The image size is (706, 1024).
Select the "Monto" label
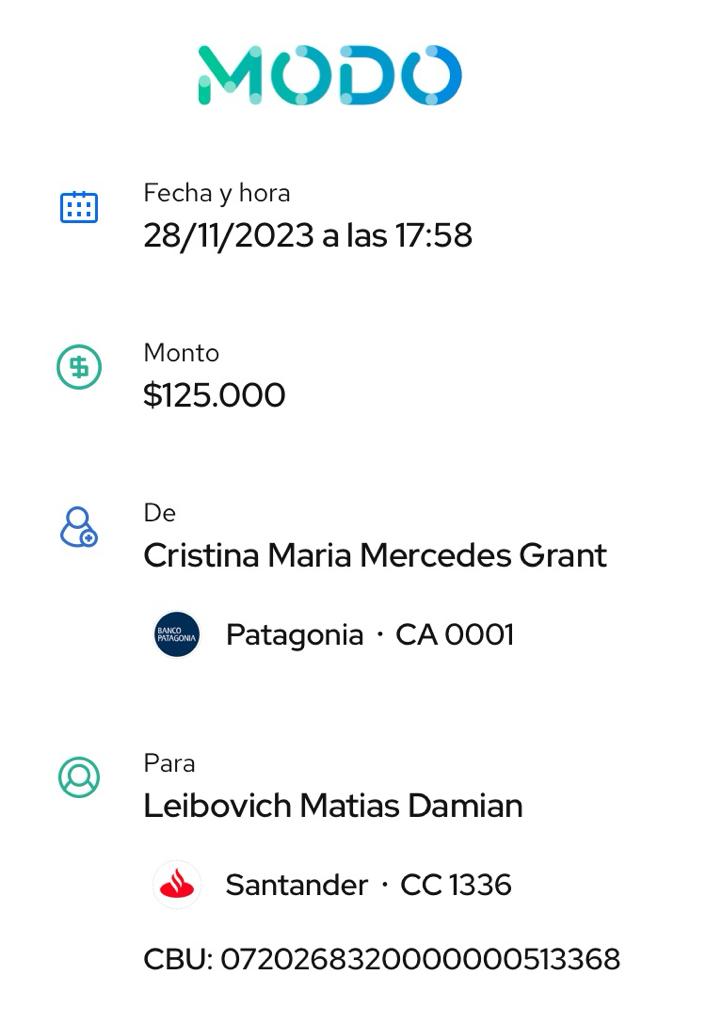[181, 353]
